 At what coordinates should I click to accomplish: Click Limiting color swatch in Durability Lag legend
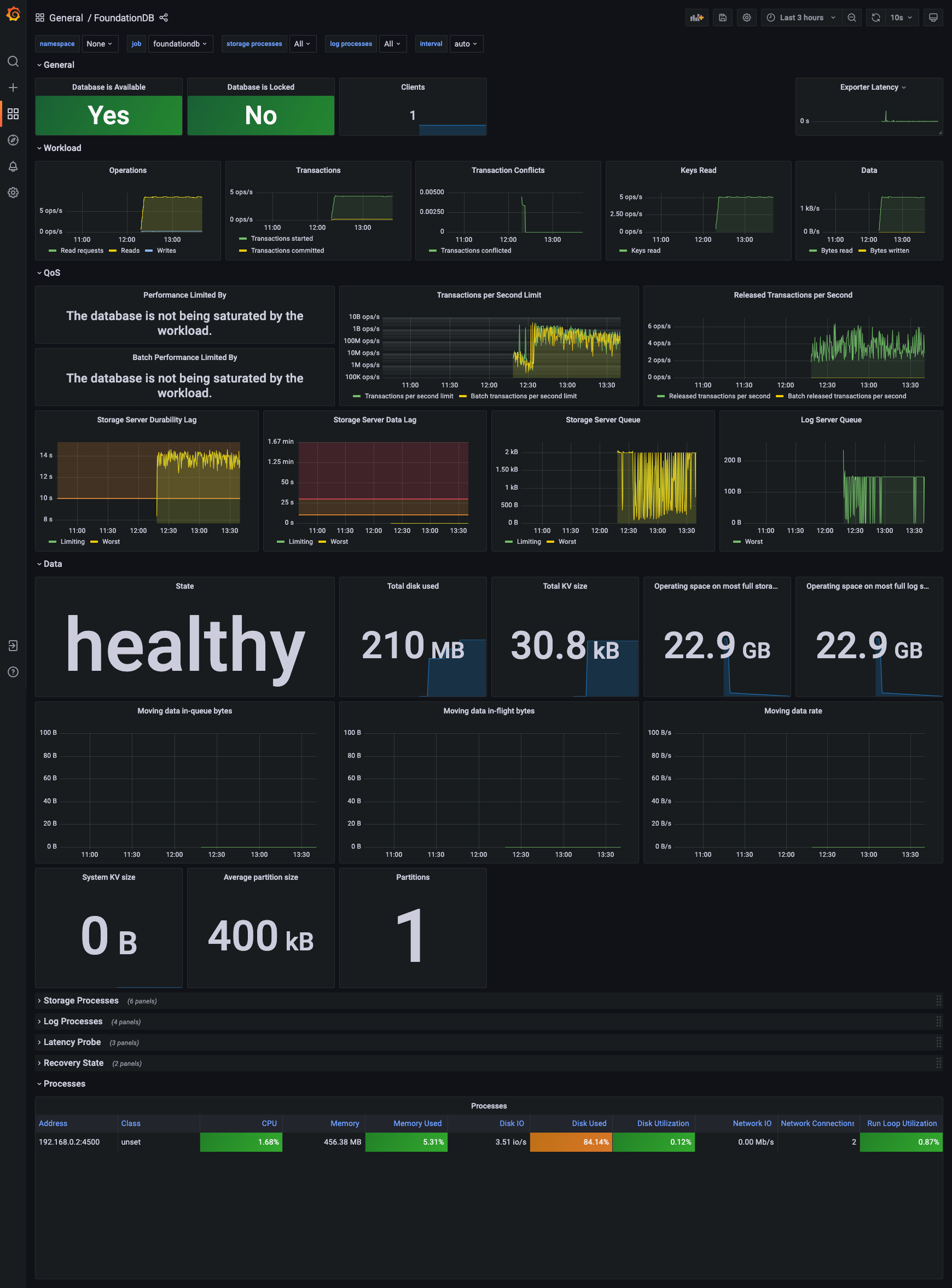pos(53,542)
